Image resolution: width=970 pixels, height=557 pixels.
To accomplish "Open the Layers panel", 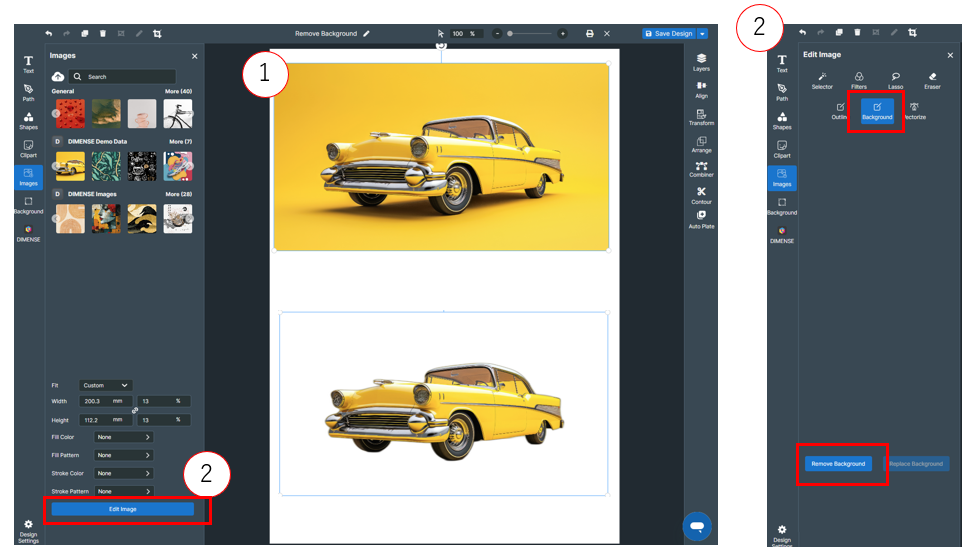I will (701, 61).
